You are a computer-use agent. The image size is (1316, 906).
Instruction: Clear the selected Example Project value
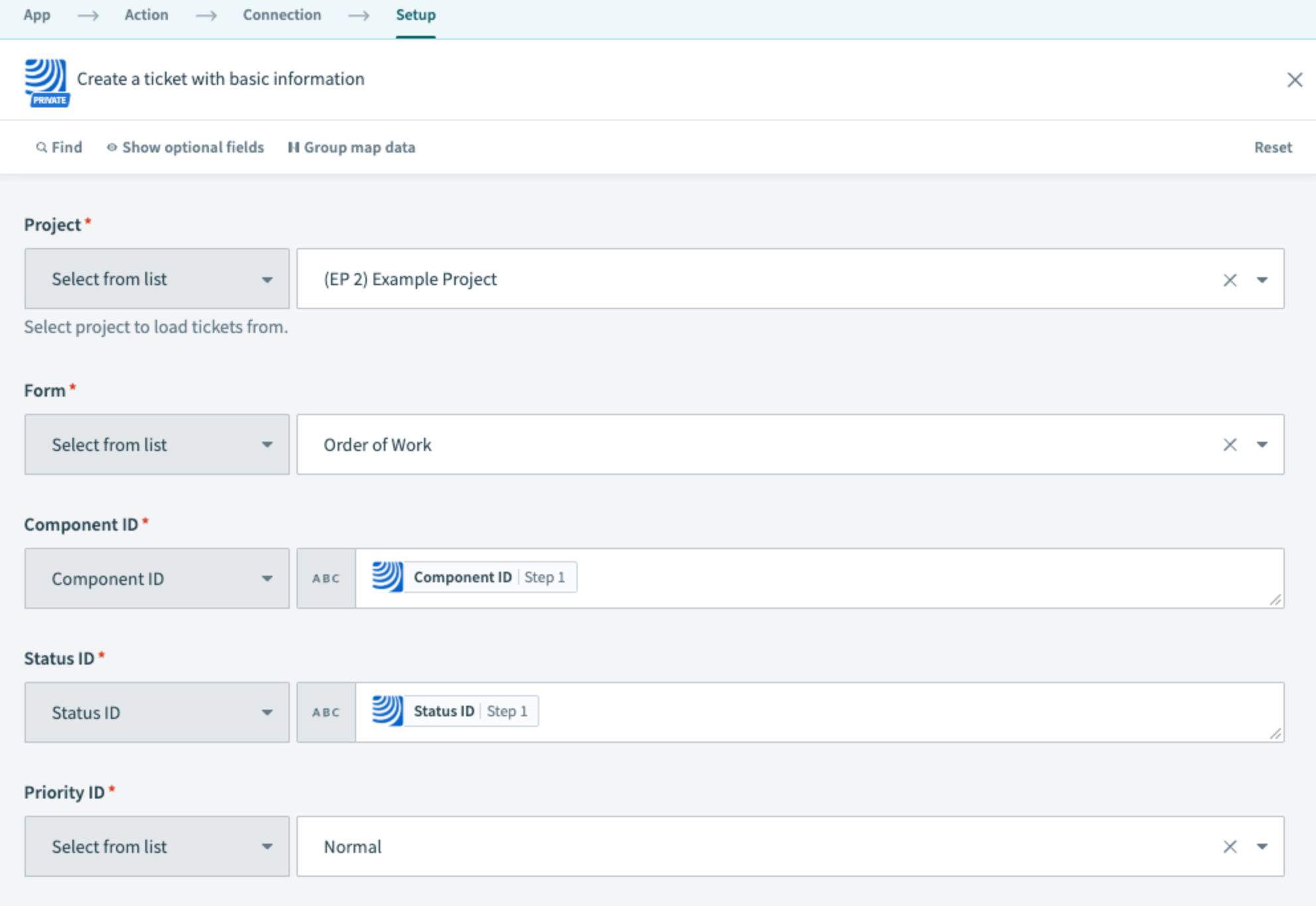point(1230,280)
